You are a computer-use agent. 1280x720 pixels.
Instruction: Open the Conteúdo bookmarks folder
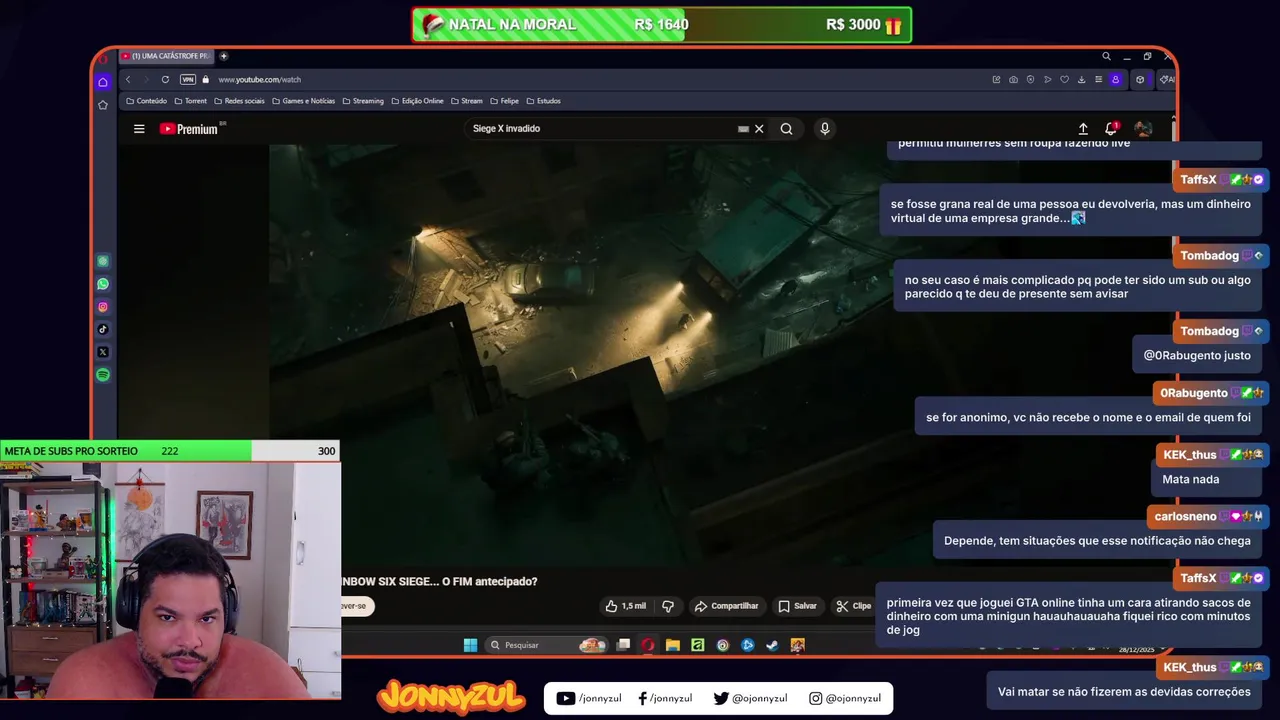(x=147, y=101)
